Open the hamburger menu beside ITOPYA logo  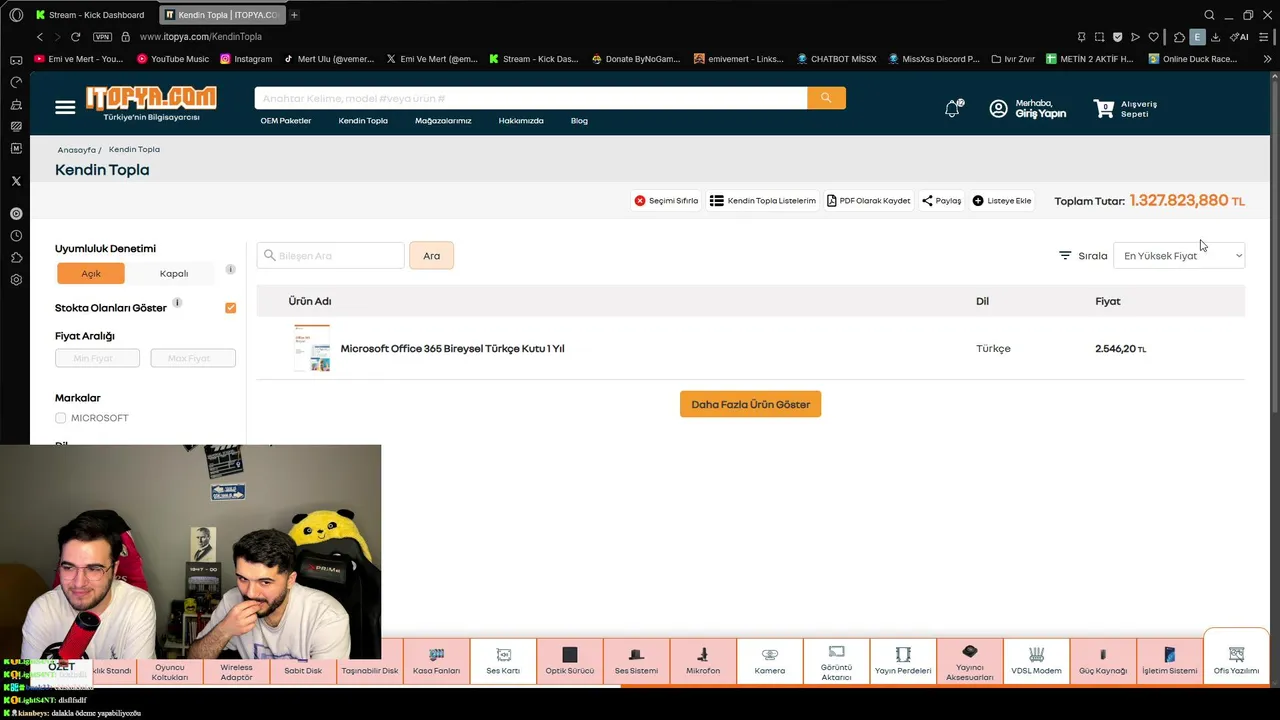pyautogui.click(x=65, y=107)
